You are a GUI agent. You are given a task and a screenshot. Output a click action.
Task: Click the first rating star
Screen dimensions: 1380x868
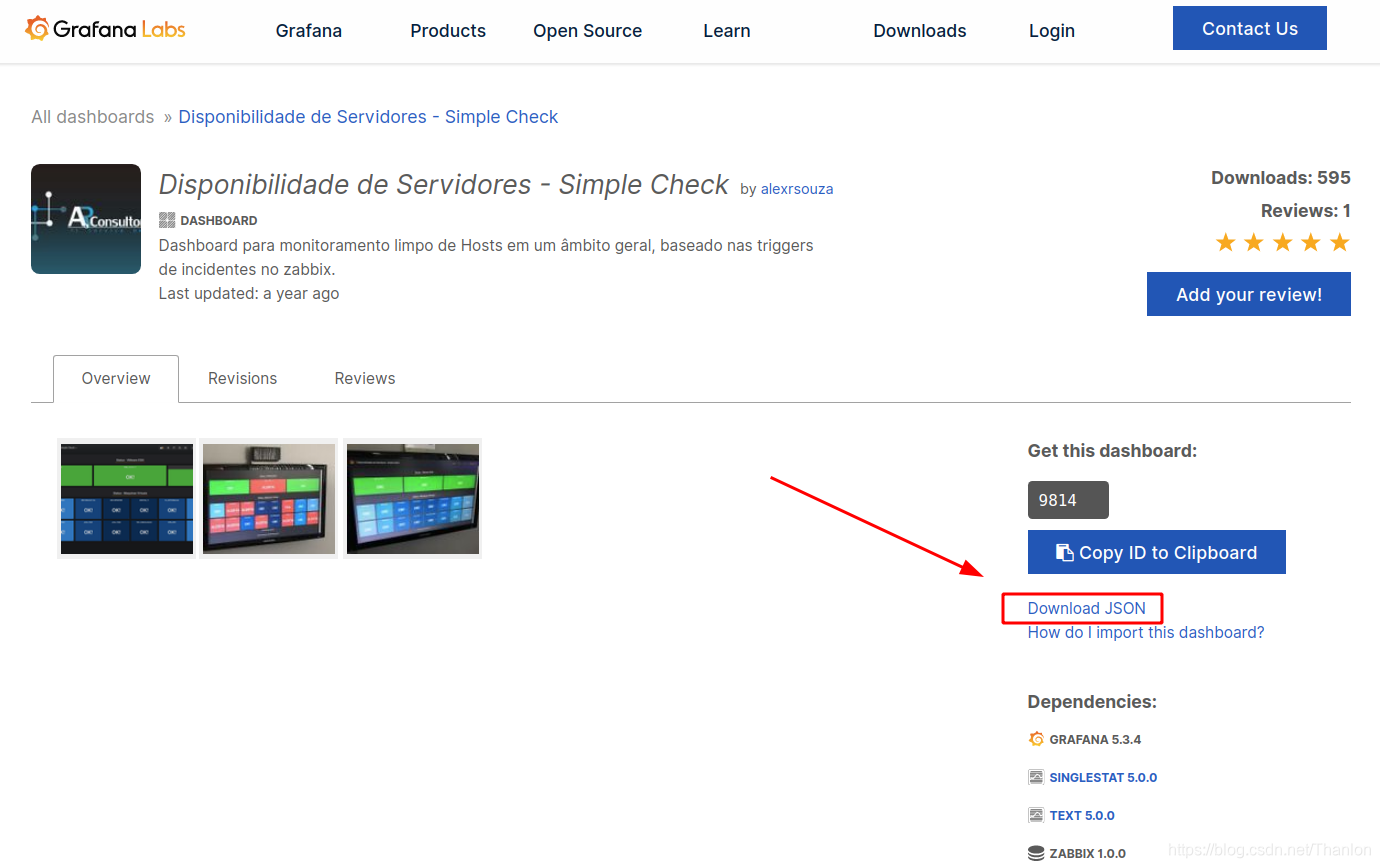tap(1226, 242)
